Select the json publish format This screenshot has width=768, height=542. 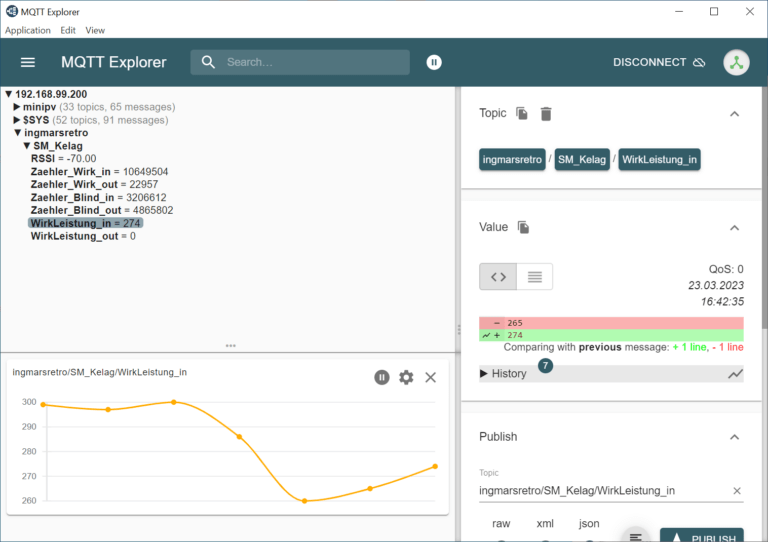pos(589,523)
